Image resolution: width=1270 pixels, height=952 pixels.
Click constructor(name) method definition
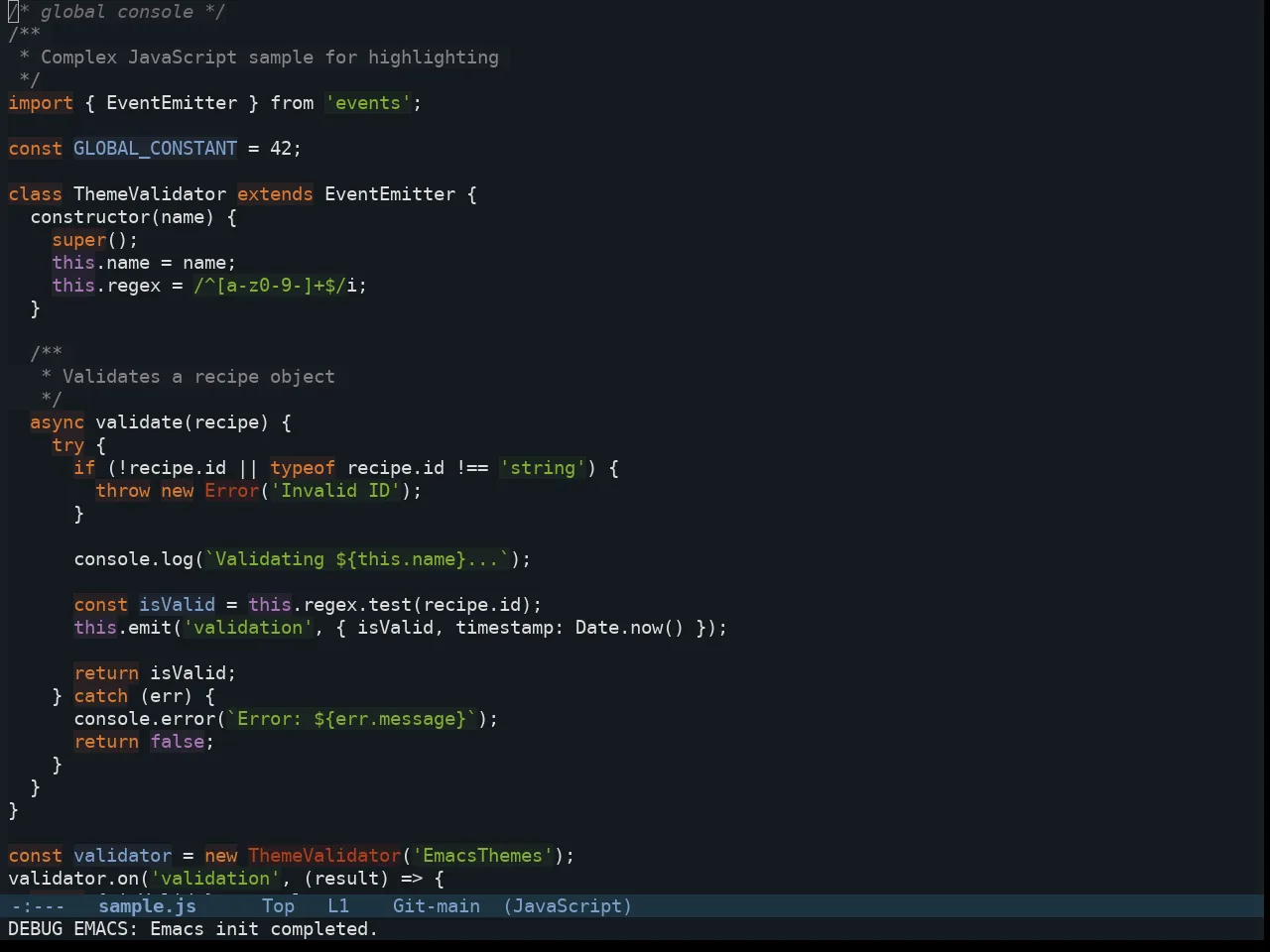122,217
